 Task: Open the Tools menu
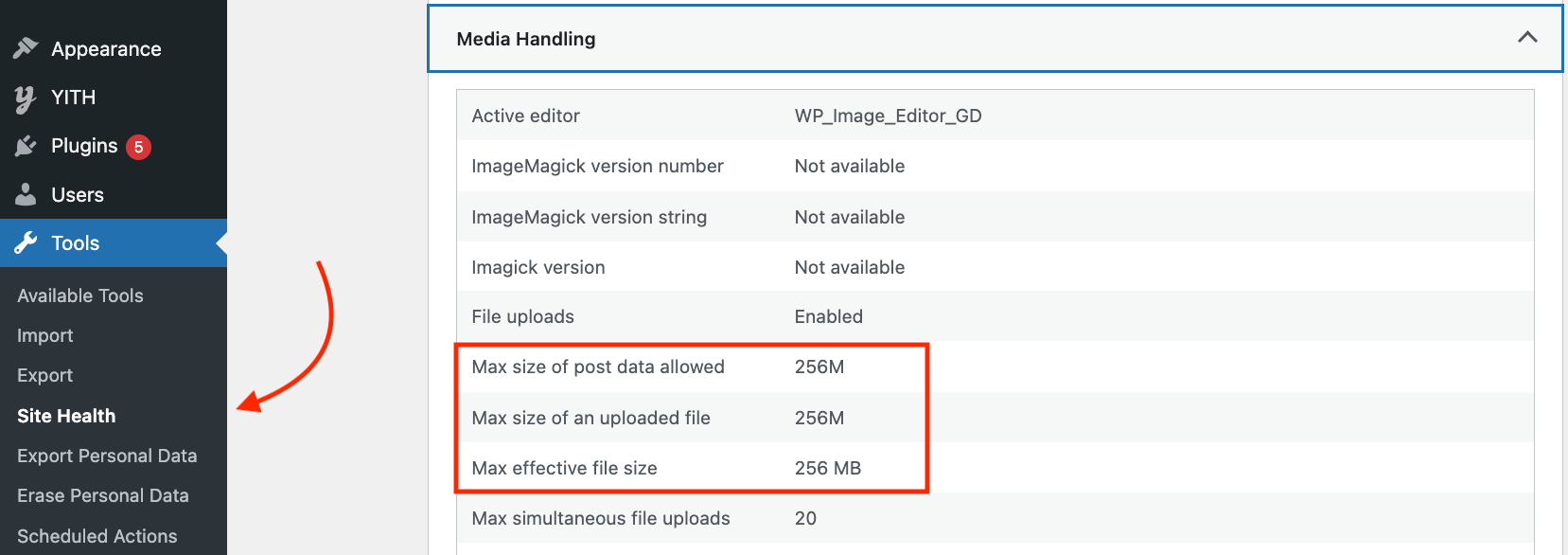coord(114,242)
